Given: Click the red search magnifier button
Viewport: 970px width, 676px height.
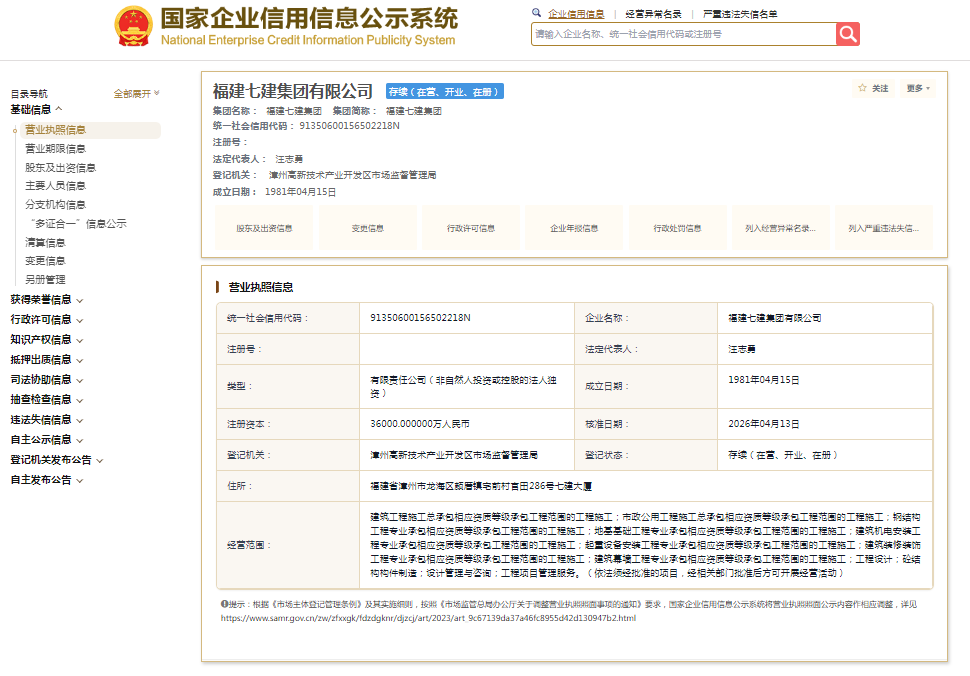Looking at the screenshot, I should pos(848,34).
